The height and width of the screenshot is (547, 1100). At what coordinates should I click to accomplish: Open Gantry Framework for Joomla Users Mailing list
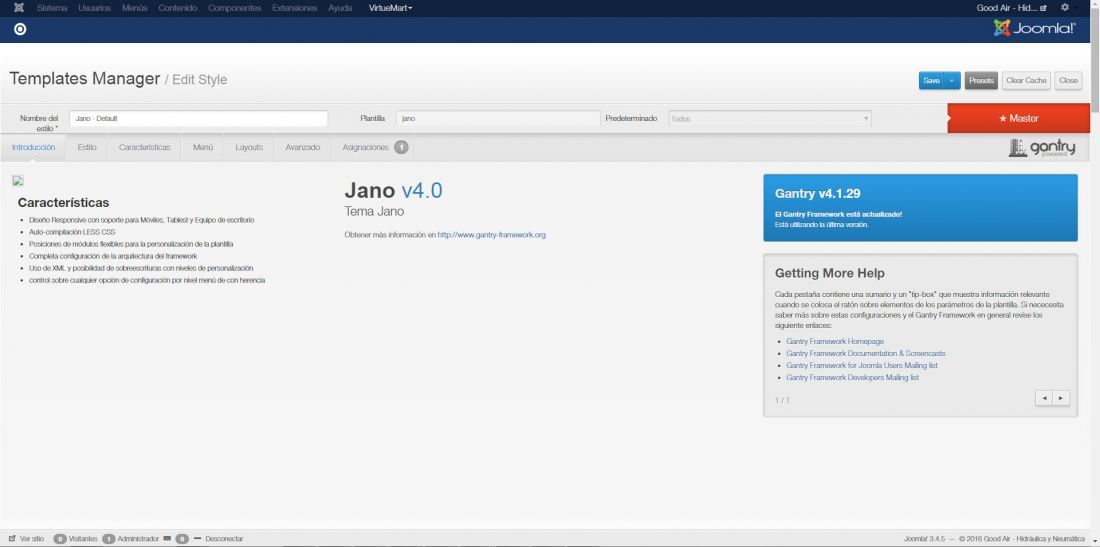coord(862,365)
